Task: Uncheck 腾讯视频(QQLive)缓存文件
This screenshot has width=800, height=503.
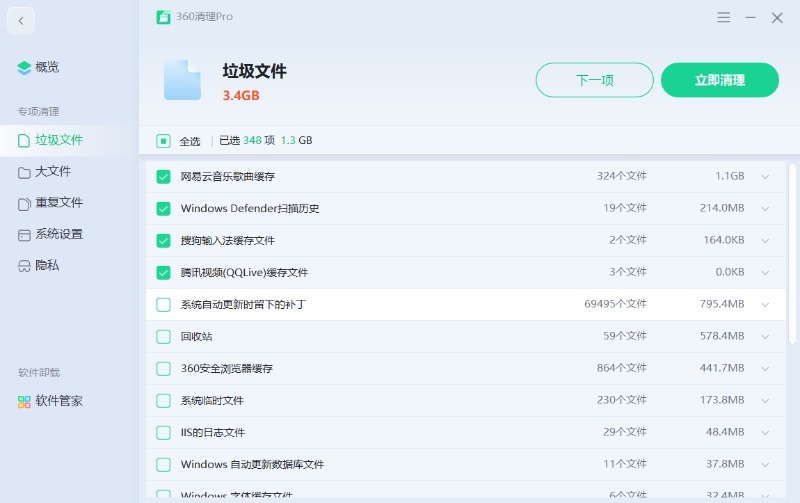Action: pyautogui.click(x=163, y=272)
